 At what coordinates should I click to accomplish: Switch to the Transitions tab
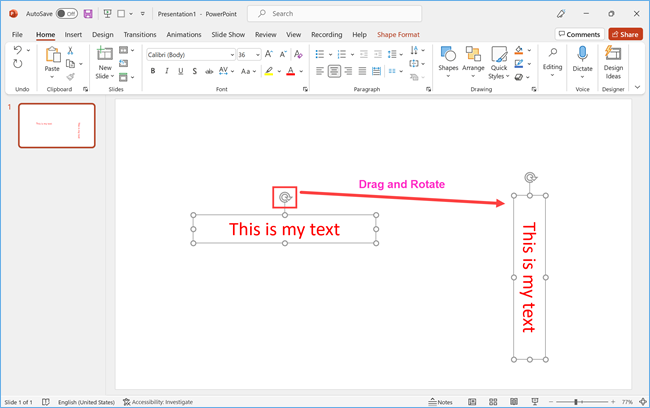point(140,34)
